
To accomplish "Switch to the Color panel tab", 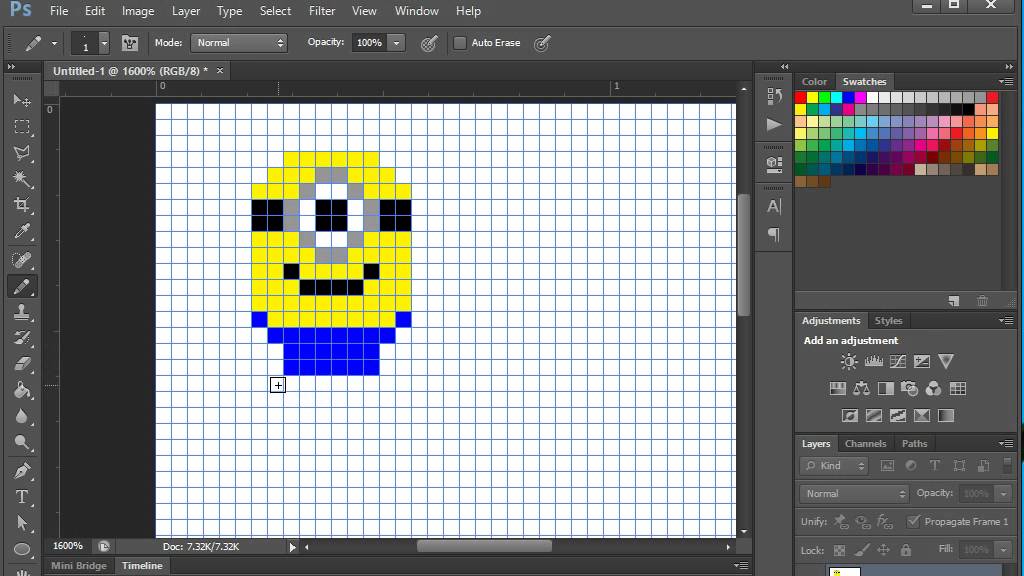I will [x=814, y=82].
